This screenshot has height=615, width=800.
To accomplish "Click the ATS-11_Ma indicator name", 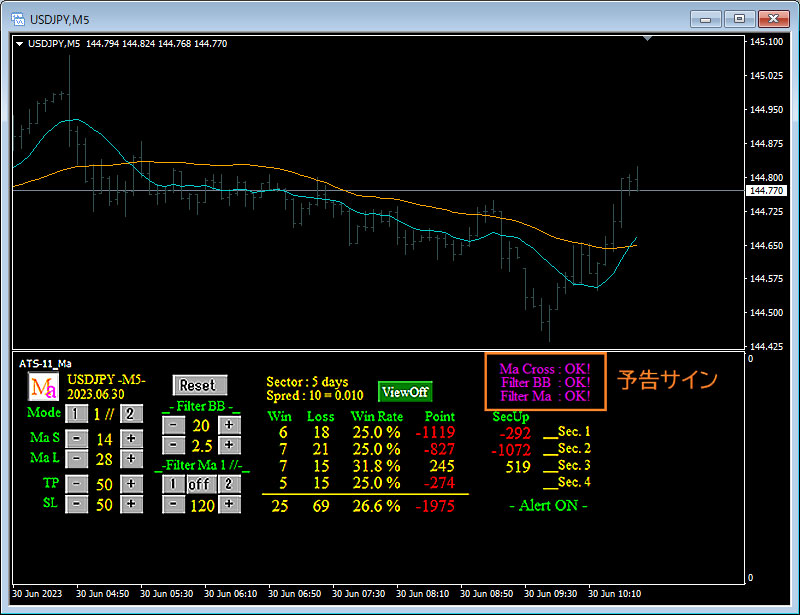I will click(x=45, y=364).
